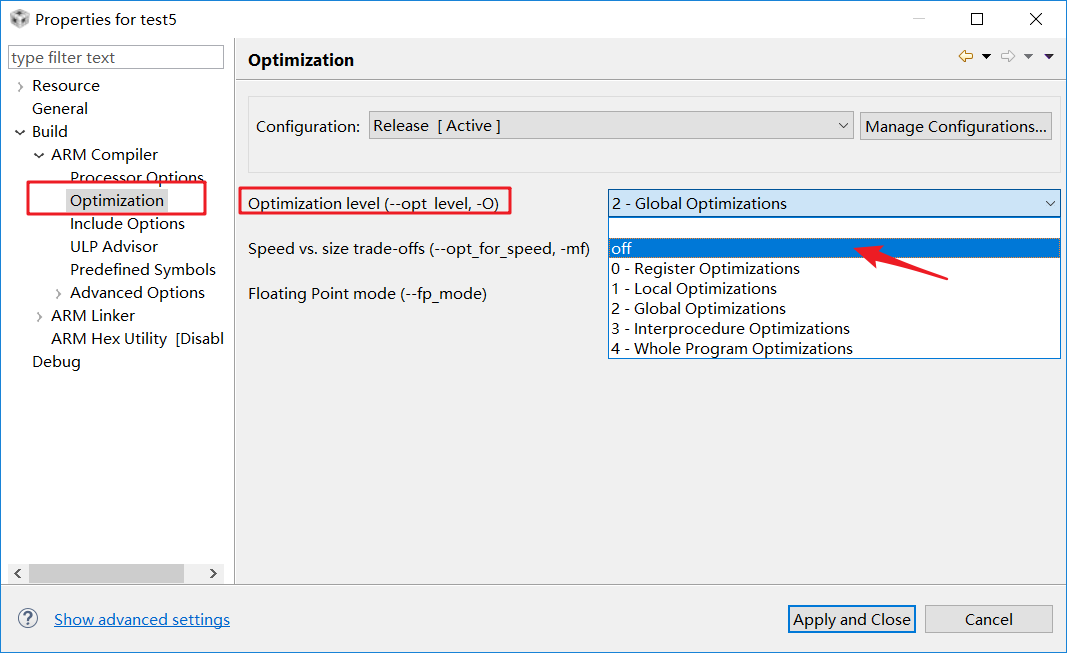Click the Manage Configurations button
The height and width of the screenshot is (653, 1067).
956,126
